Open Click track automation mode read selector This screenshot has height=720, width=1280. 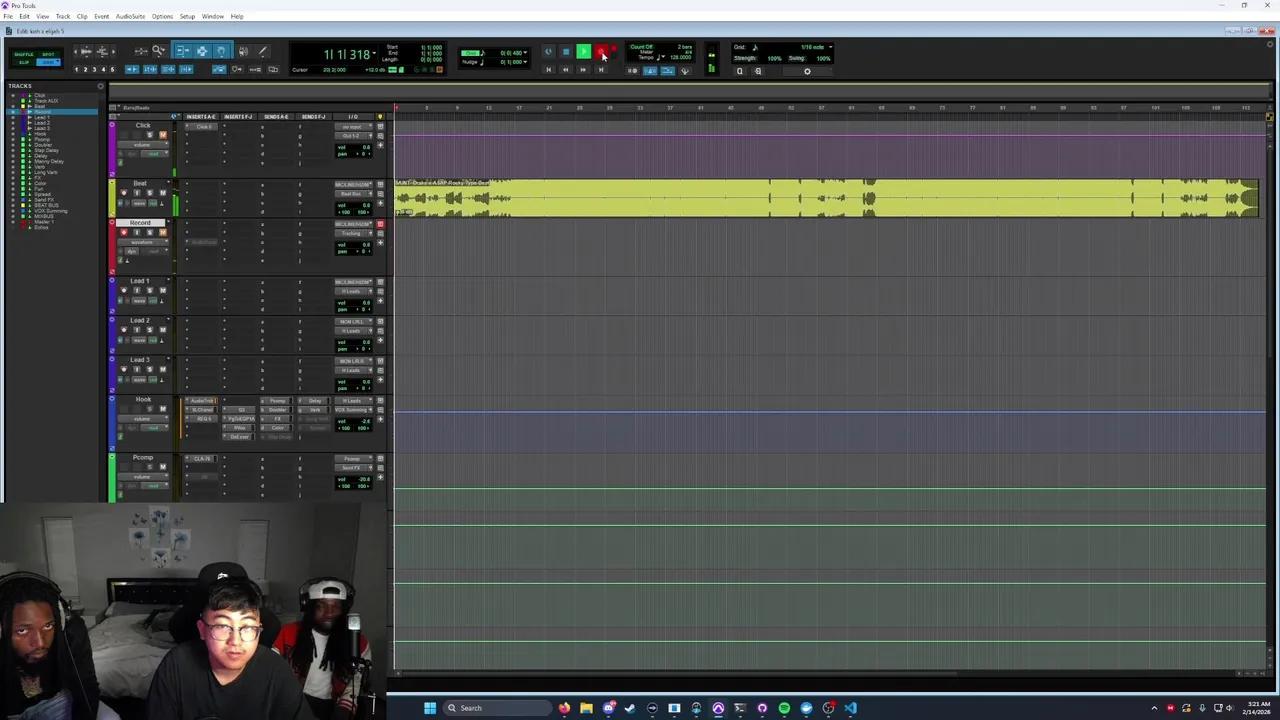point(154,154)
